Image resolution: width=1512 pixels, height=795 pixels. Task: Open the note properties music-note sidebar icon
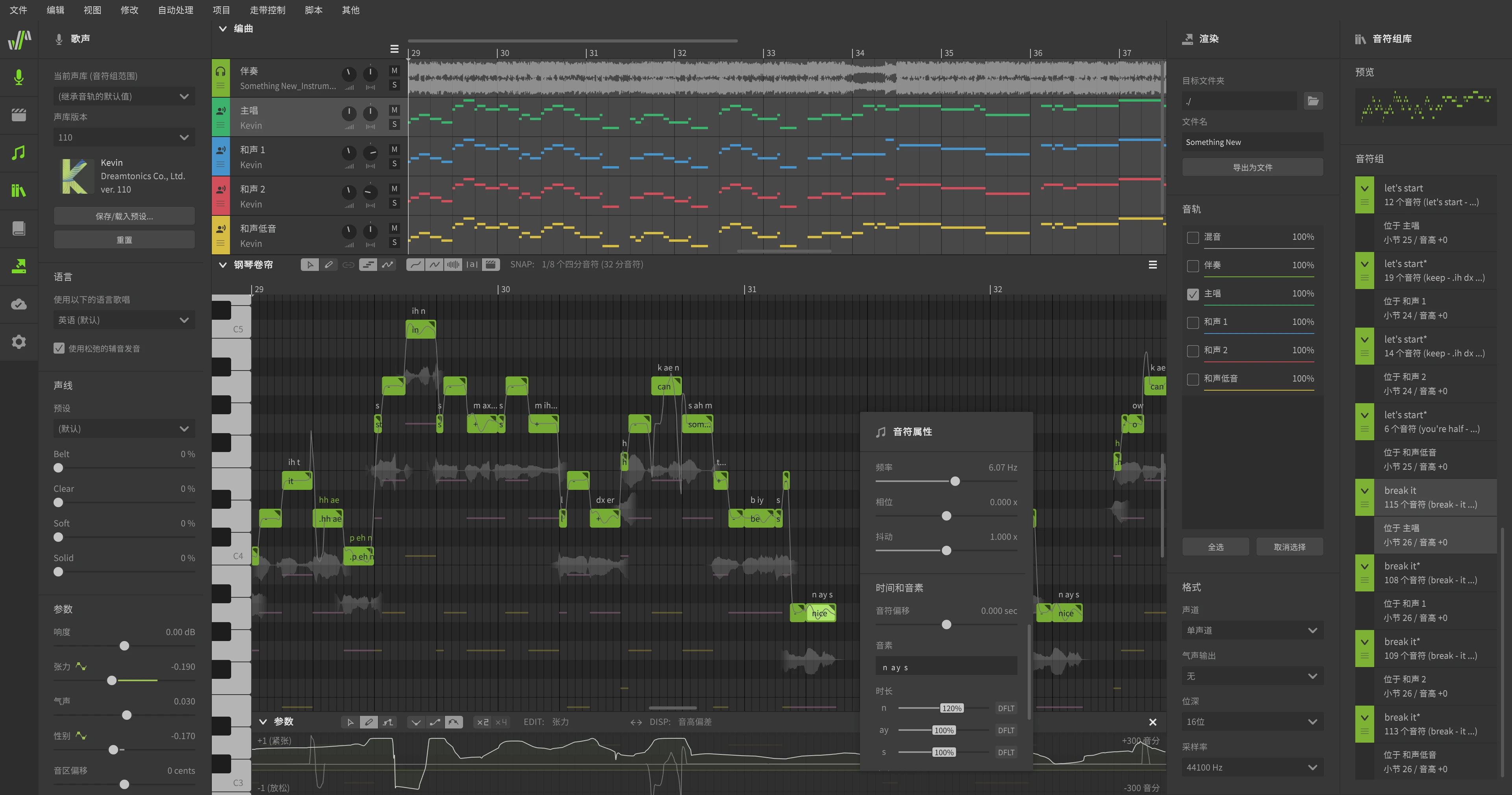(19, 153)
